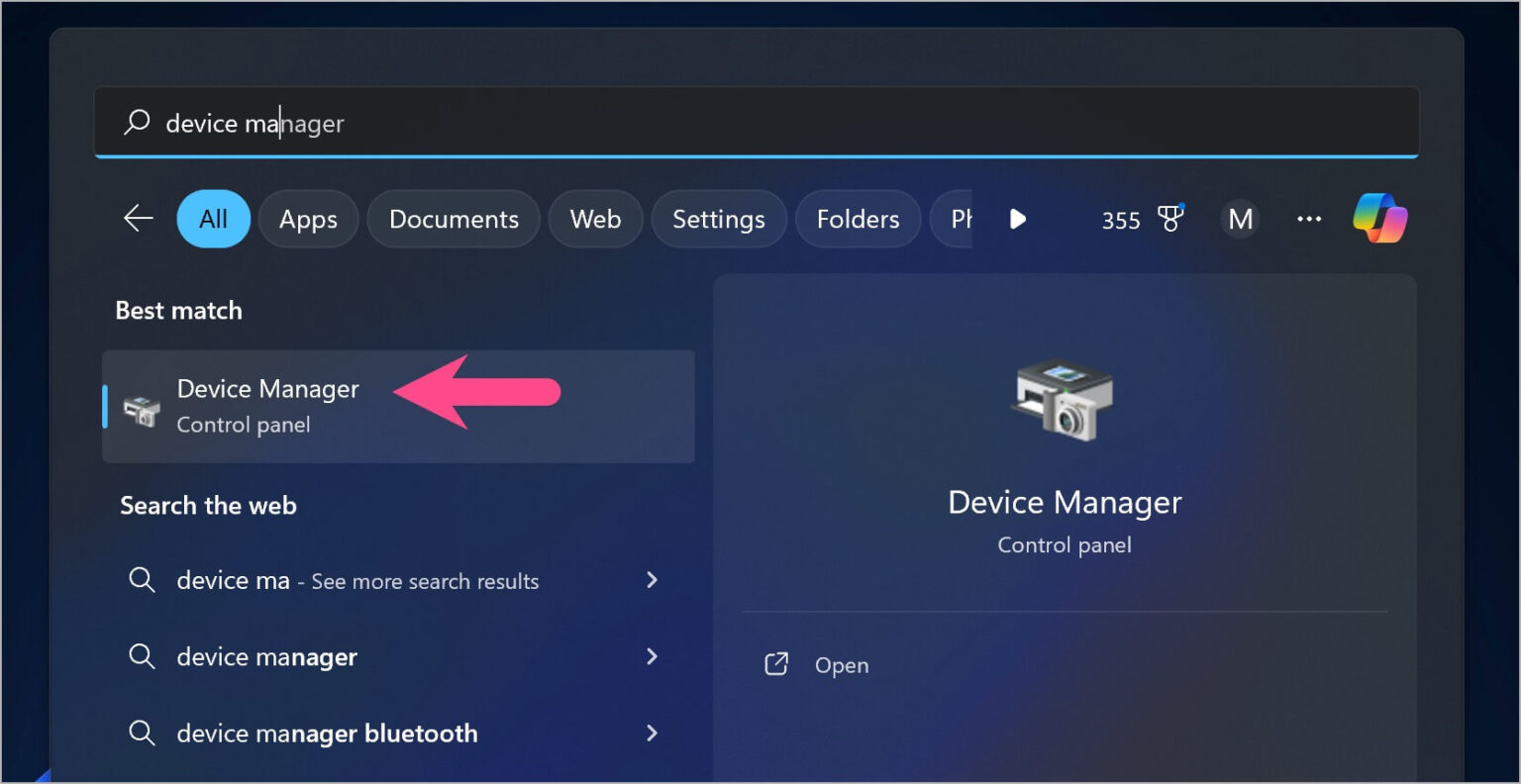Screen dimensions: 1521x784
Task: Click the Device Manager camera icon in preview
Action: [x=1064, y=401]
